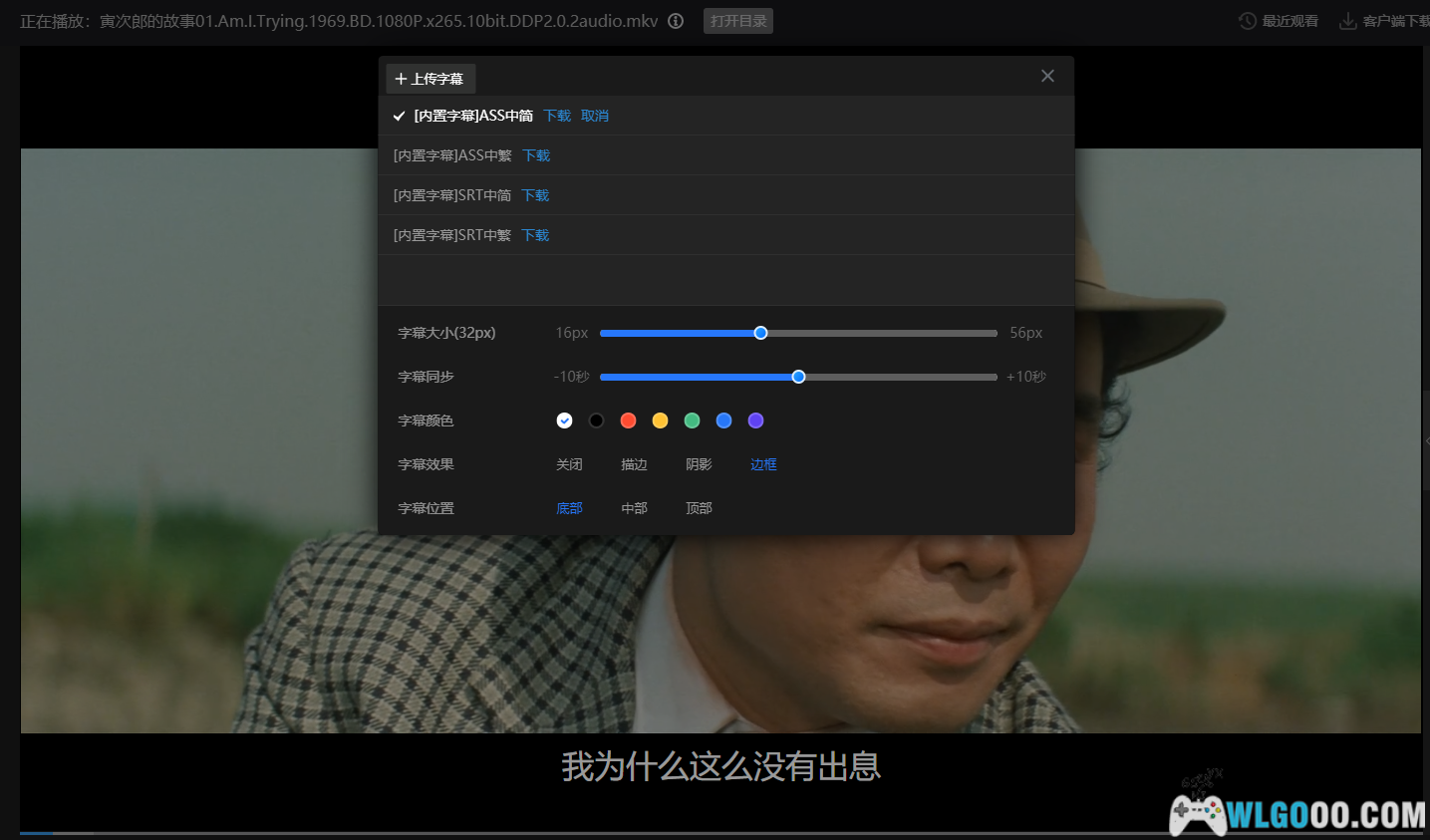Move subtitle position to top (顶部)
The width and height of the screenshot is (1430, 840).
[x=699, y=508]
